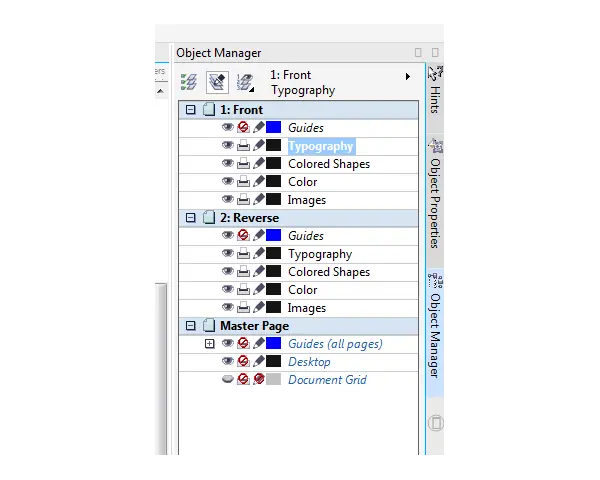Expand Guides (all pages) layer
Image resolution: width=600 pixels, height=480 pixels.
[x=209, y=344]
